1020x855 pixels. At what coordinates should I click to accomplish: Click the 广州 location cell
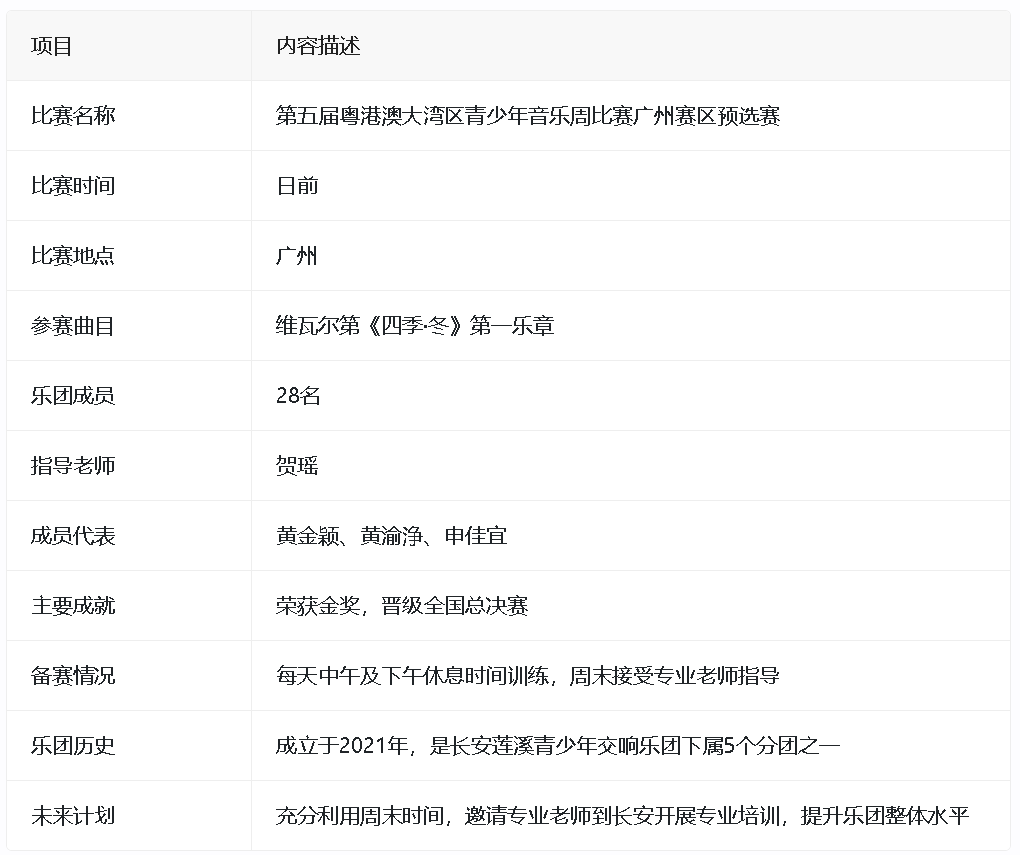click(x=297, y=256)
